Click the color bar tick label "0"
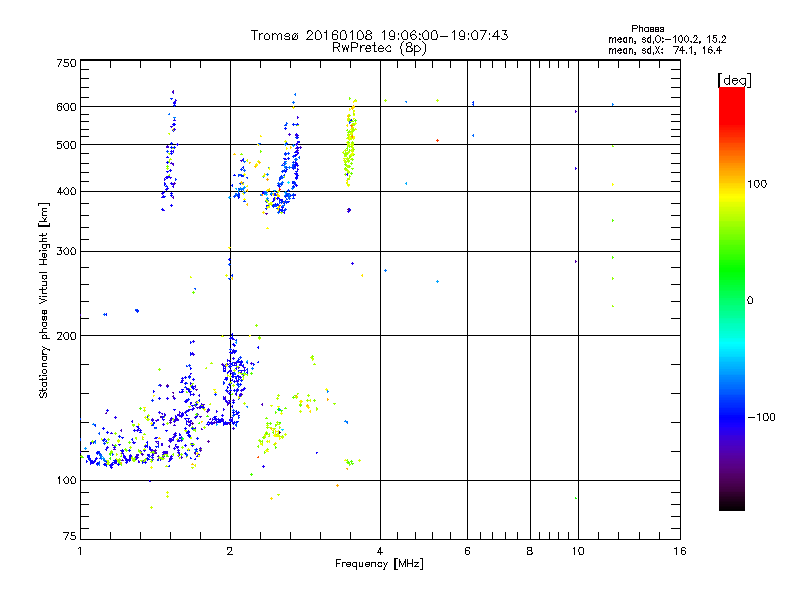This screenshot has width=800, height=600. [750, 301]
